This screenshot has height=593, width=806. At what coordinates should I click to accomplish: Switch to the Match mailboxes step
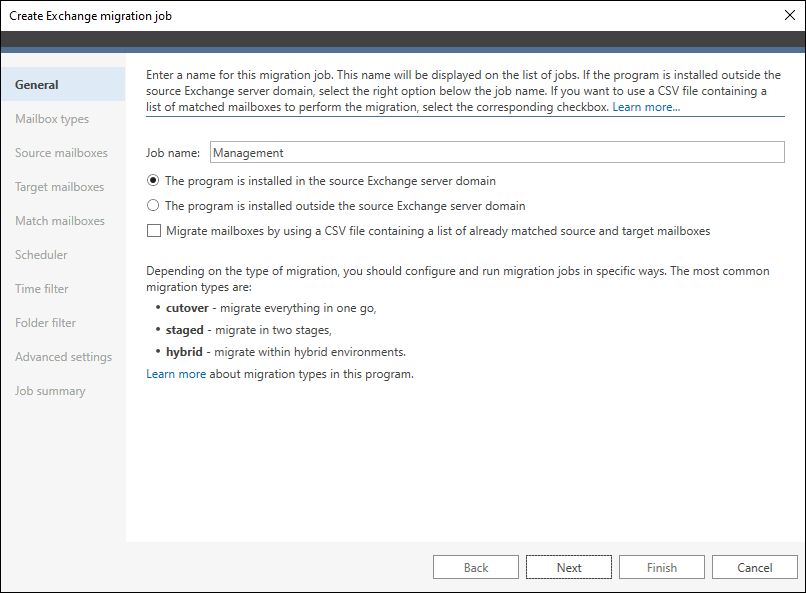pos(60,220)
